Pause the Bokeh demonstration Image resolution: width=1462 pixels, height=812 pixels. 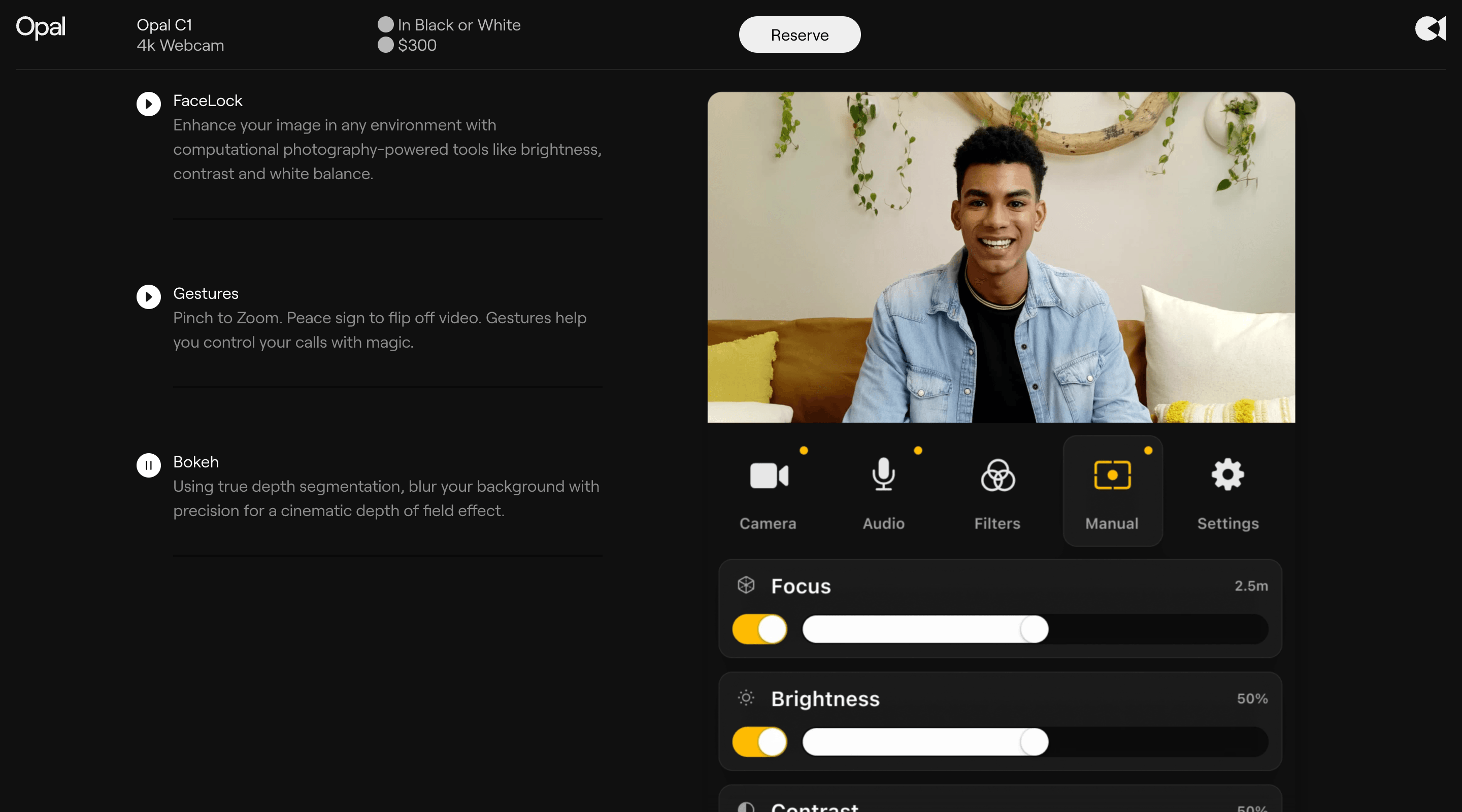pos(148,465)
